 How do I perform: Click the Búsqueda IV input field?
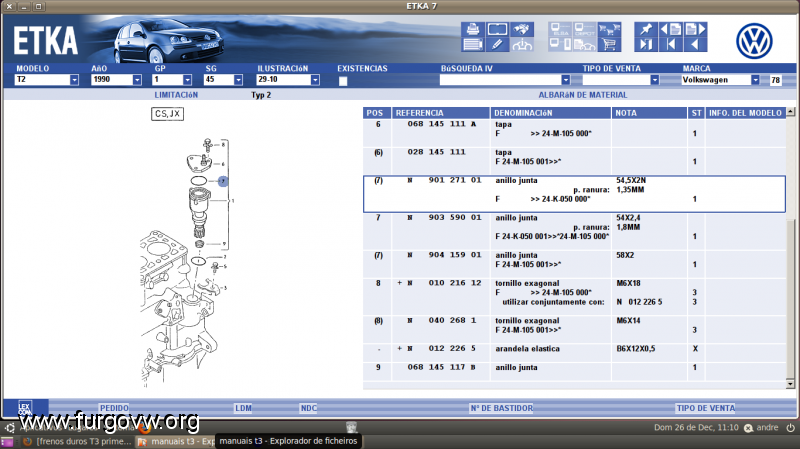(x=501, y=80)
